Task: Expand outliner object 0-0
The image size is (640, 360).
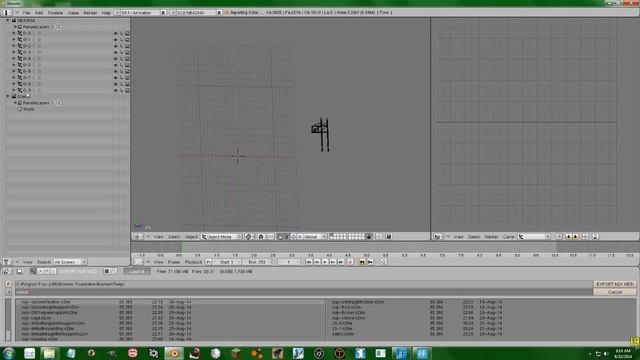Action: (14, 33)
